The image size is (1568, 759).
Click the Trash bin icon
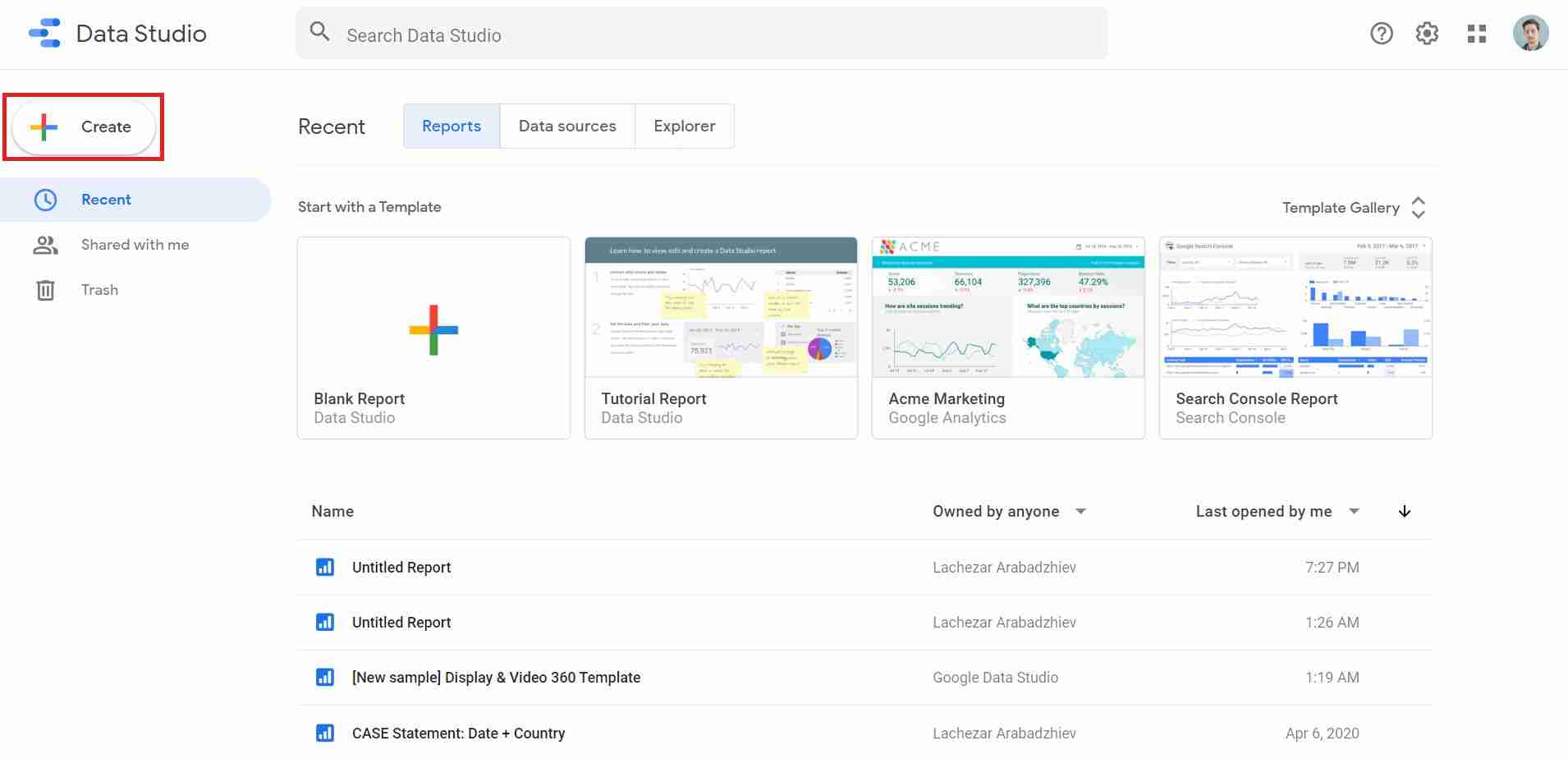45,290
